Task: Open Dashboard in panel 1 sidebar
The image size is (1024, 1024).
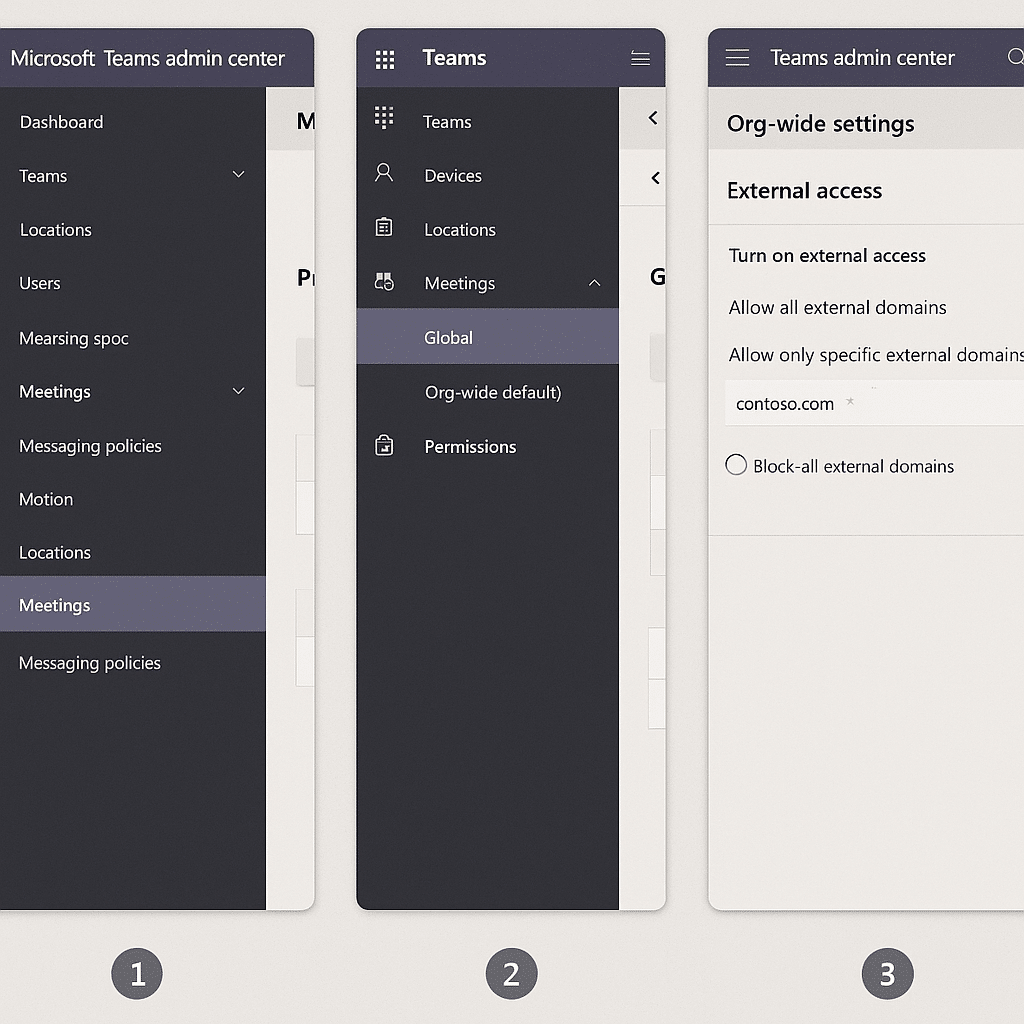Action: pyautogui.click(x=61, y=122)
